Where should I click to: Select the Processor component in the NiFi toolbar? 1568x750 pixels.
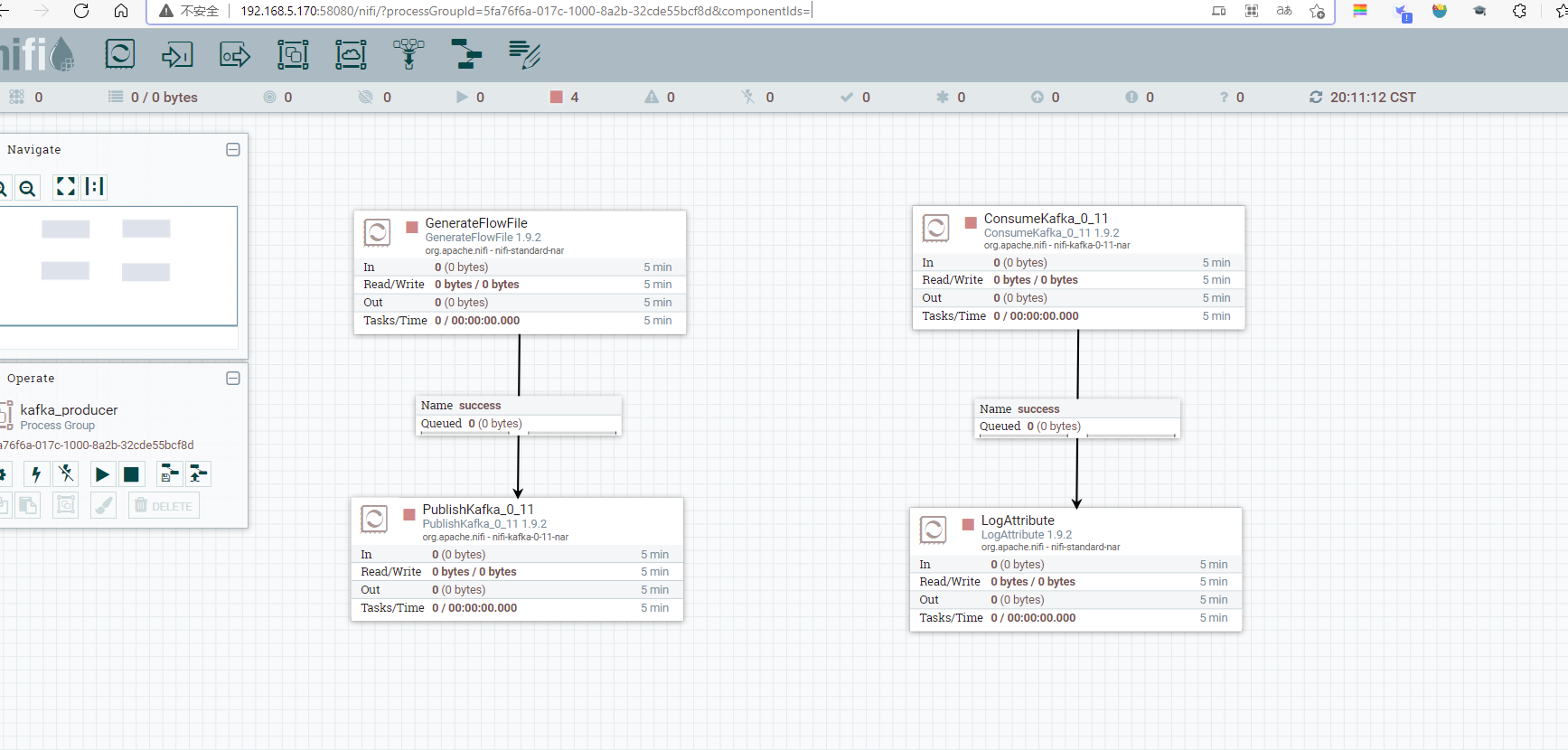click(120, 54)
